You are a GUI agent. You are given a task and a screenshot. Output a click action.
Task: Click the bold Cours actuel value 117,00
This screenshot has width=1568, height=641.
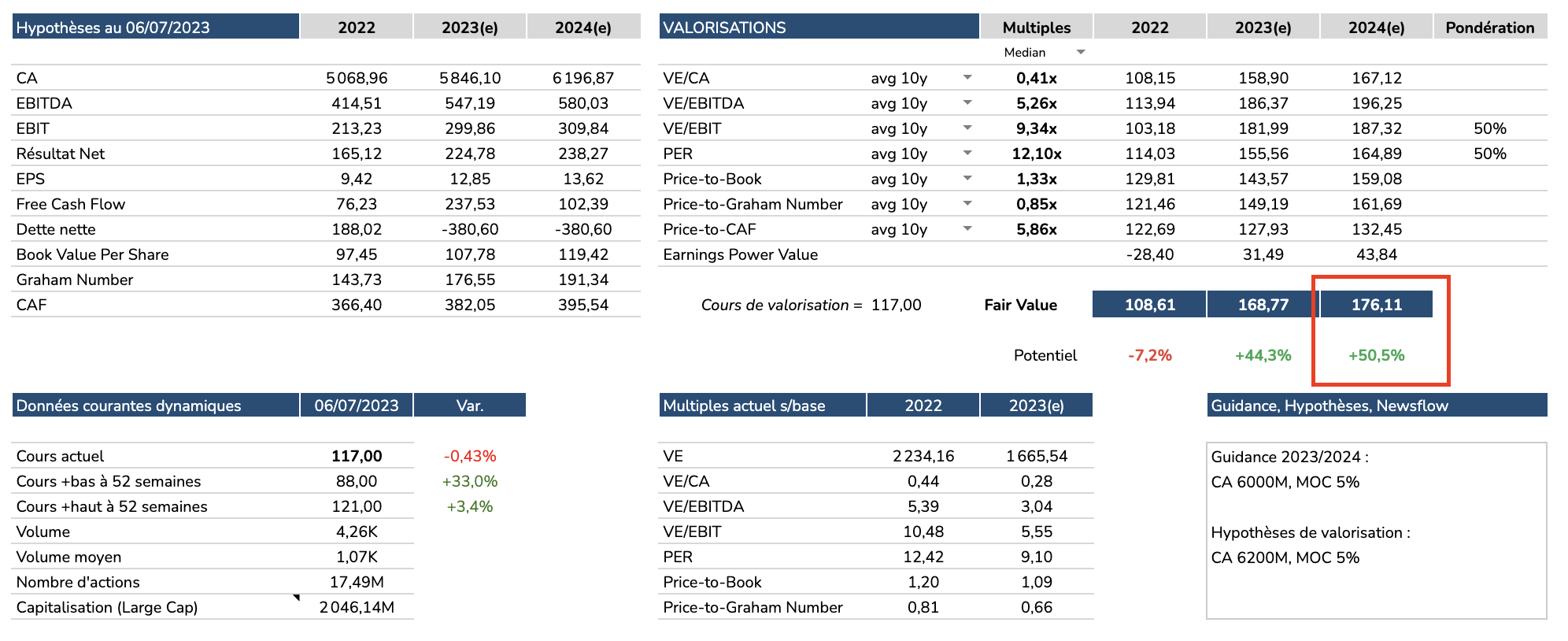tap(357, 456)
